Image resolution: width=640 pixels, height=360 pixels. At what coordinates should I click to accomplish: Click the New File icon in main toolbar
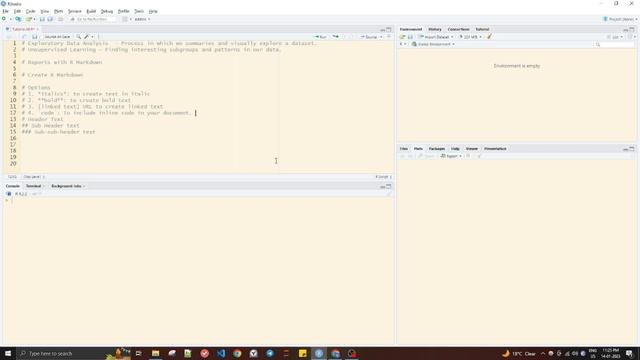point(4,19)
